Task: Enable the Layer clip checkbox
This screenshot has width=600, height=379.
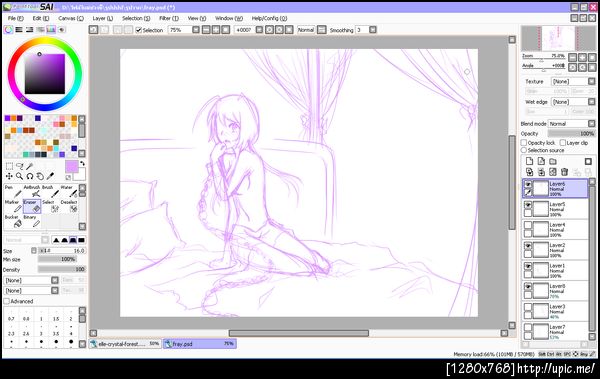Action: pos(562,142)
